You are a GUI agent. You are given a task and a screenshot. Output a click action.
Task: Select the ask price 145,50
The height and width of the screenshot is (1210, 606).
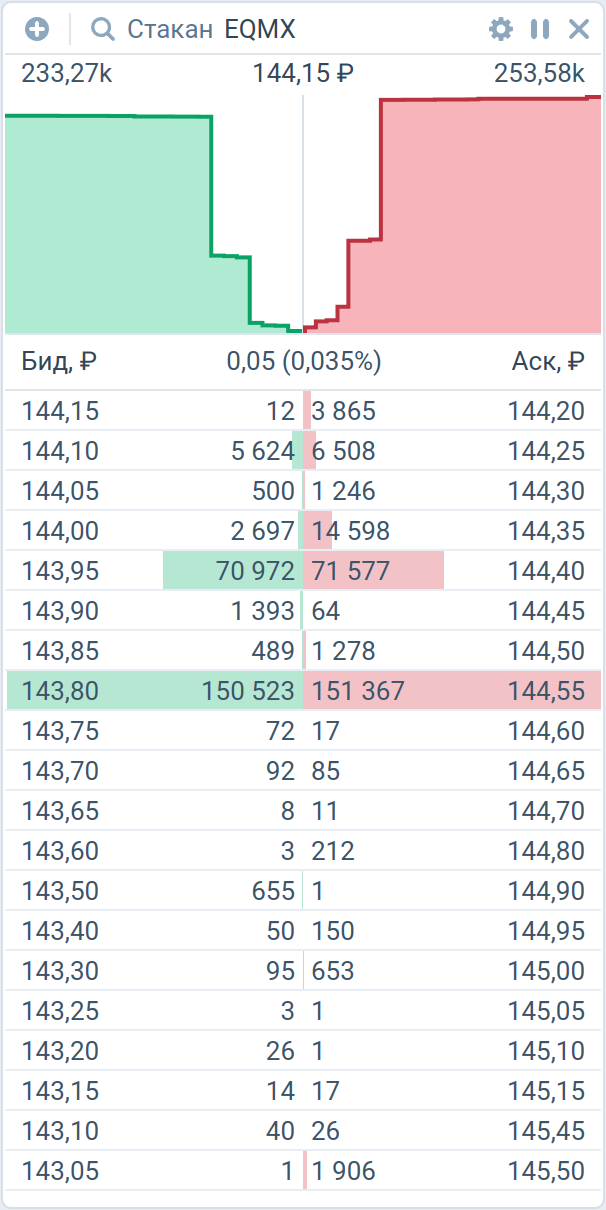coord(546,1171)
